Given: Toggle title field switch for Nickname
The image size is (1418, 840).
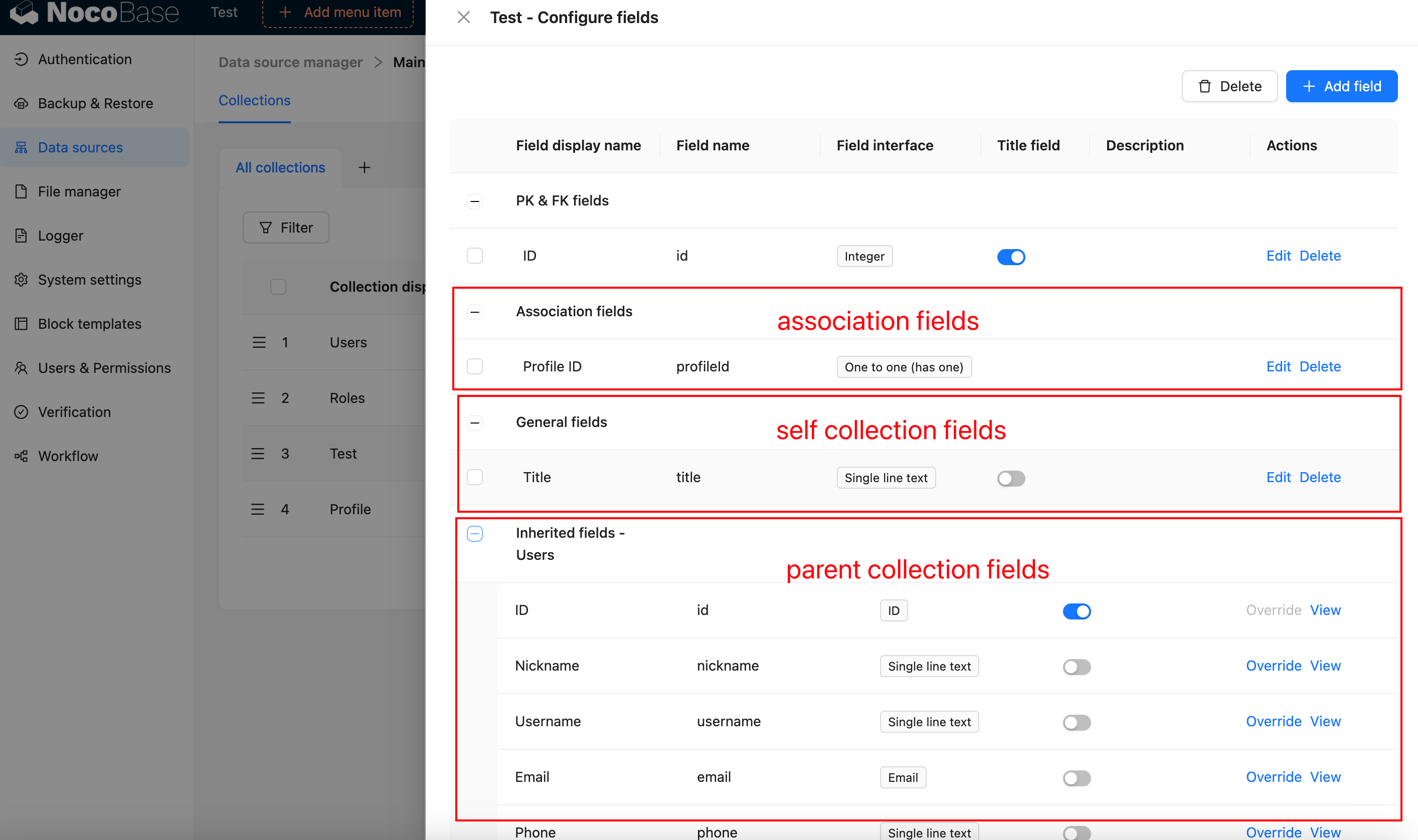Looking at the screenshot, I should coord(1077,667).
